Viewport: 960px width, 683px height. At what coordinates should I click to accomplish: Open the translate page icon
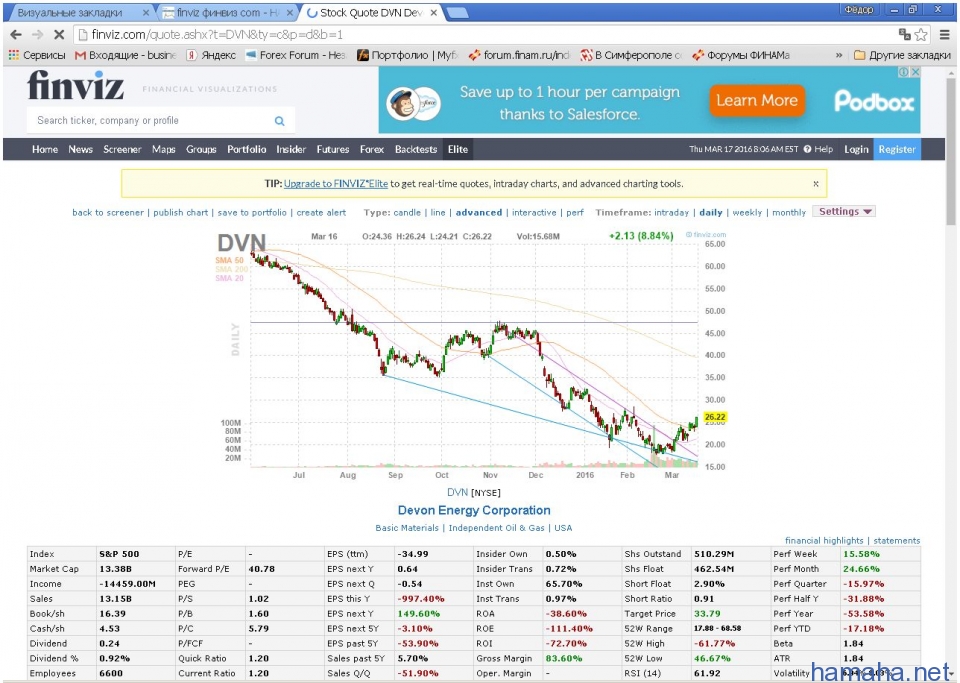click(x=904, y=34)
